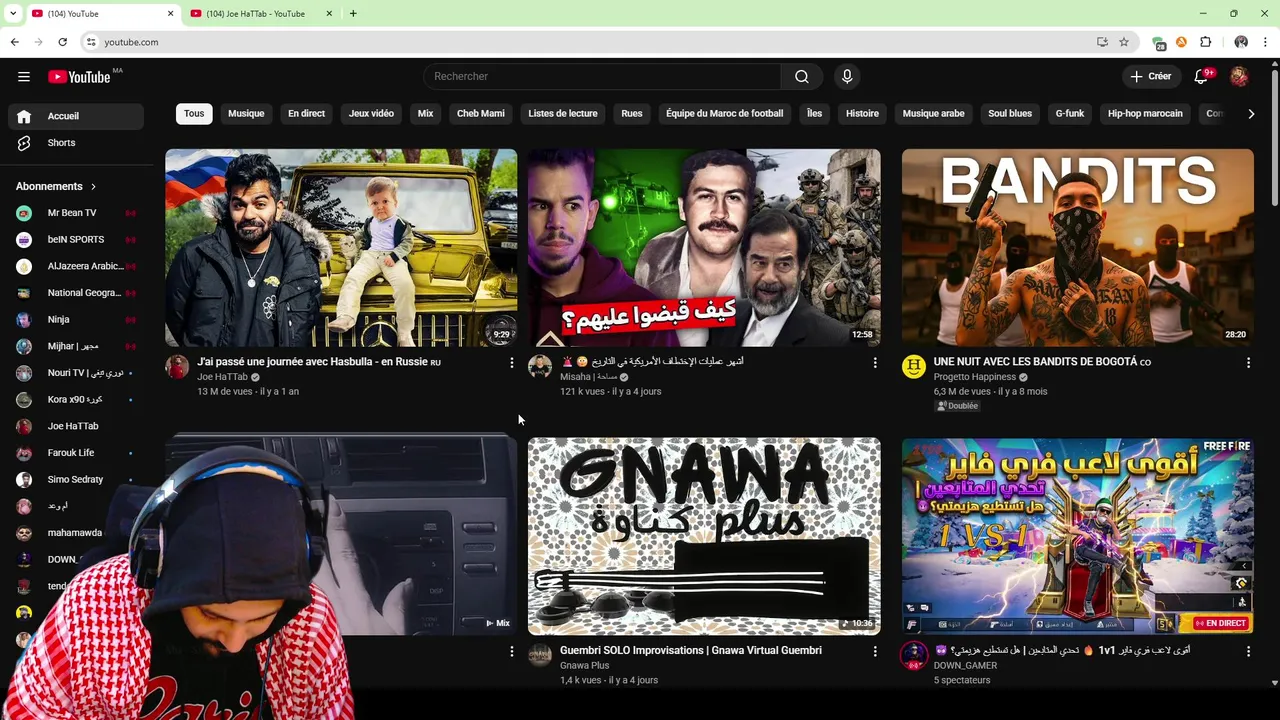Open Joe HaTTab channel name link under video
The width and height of the screenshot is (1280, 720).
click(x=222, y=377)
